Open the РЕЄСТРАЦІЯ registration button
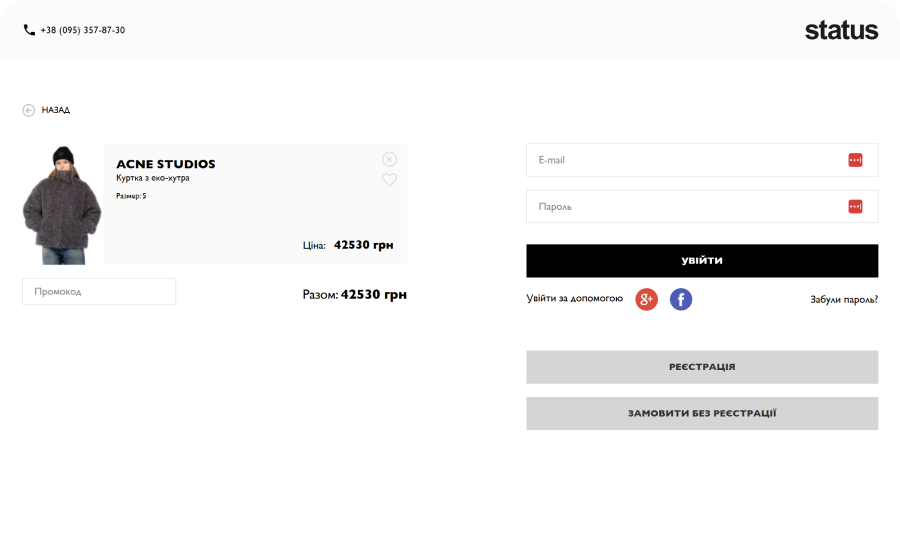Screen dimensions: 900x543 click(702, 367)
